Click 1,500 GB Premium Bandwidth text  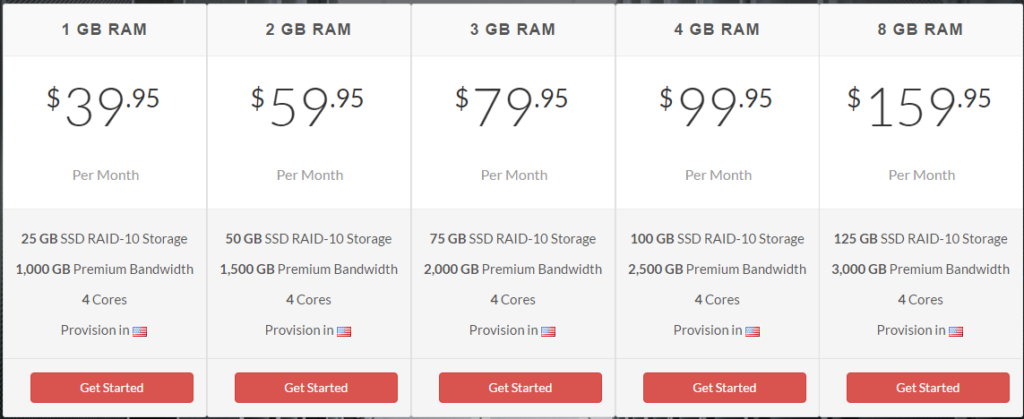(309, 269)
